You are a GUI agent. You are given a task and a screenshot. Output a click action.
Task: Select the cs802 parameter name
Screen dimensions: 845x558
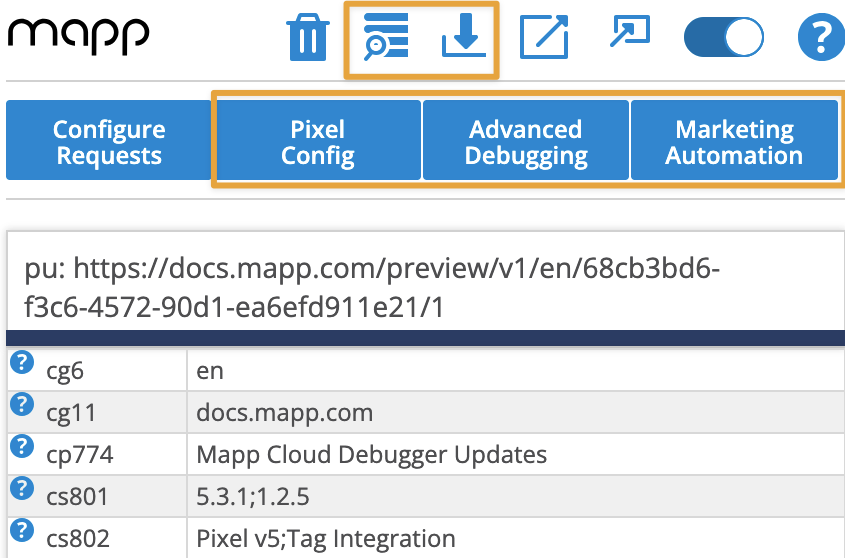[x=78, y=539]
